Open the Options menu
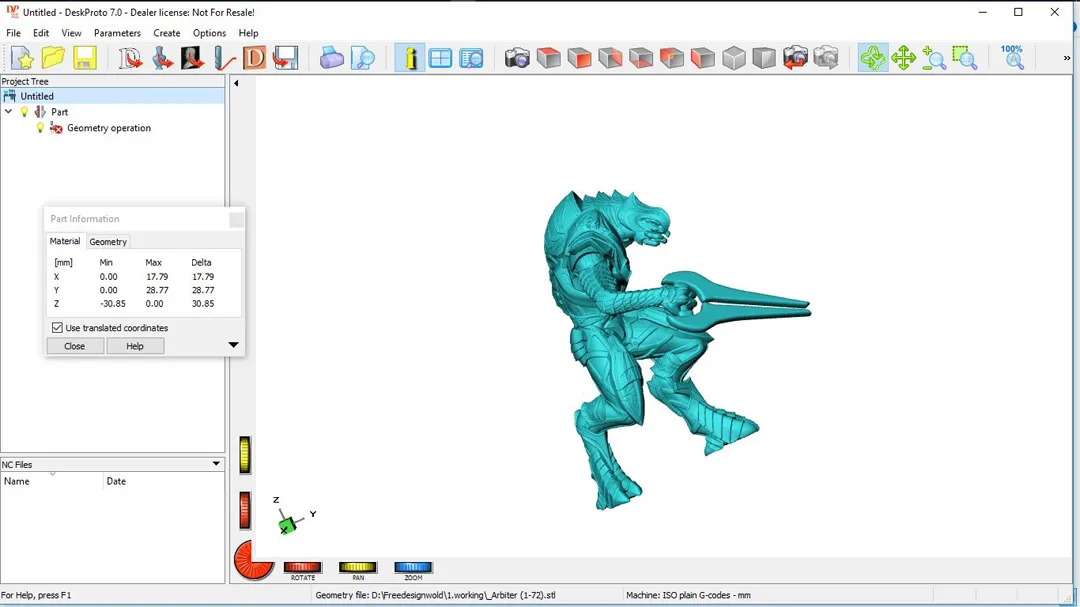Screen dimensions: 1080x607 209,33
